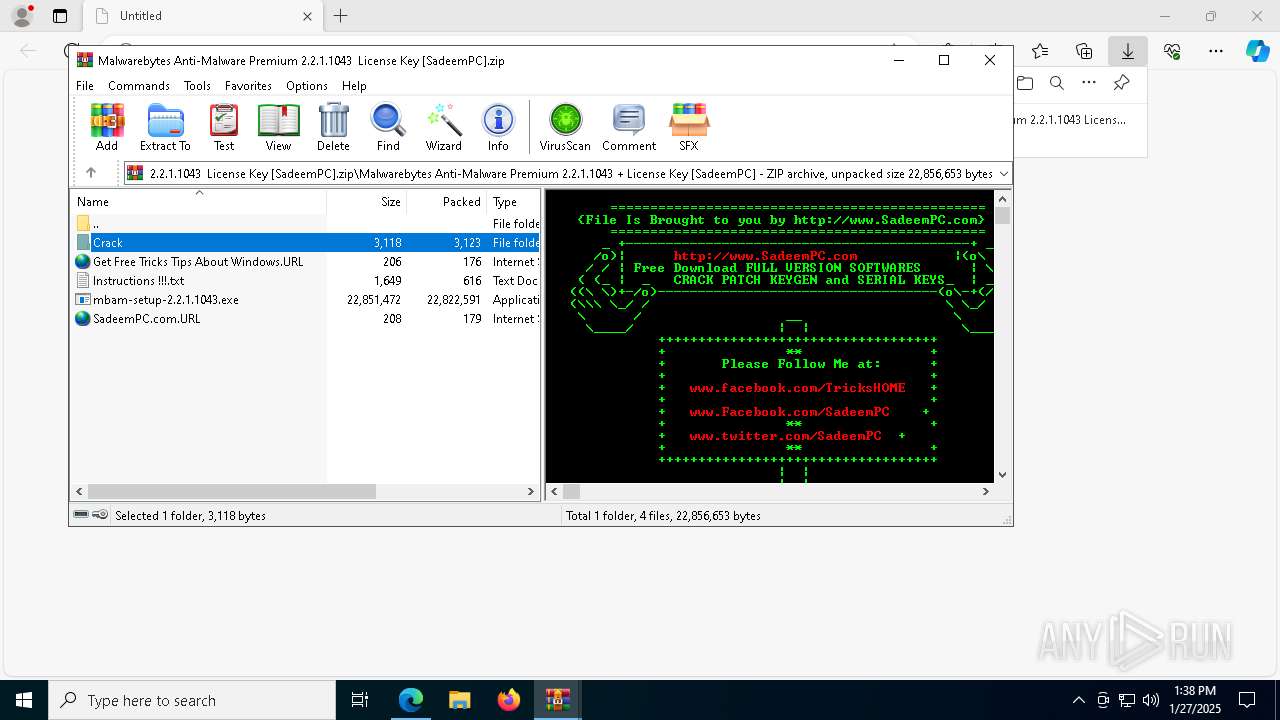Open File Explorer from taskbar
Viewport: 1280px width, 720px height.
[x=460, y=700]
